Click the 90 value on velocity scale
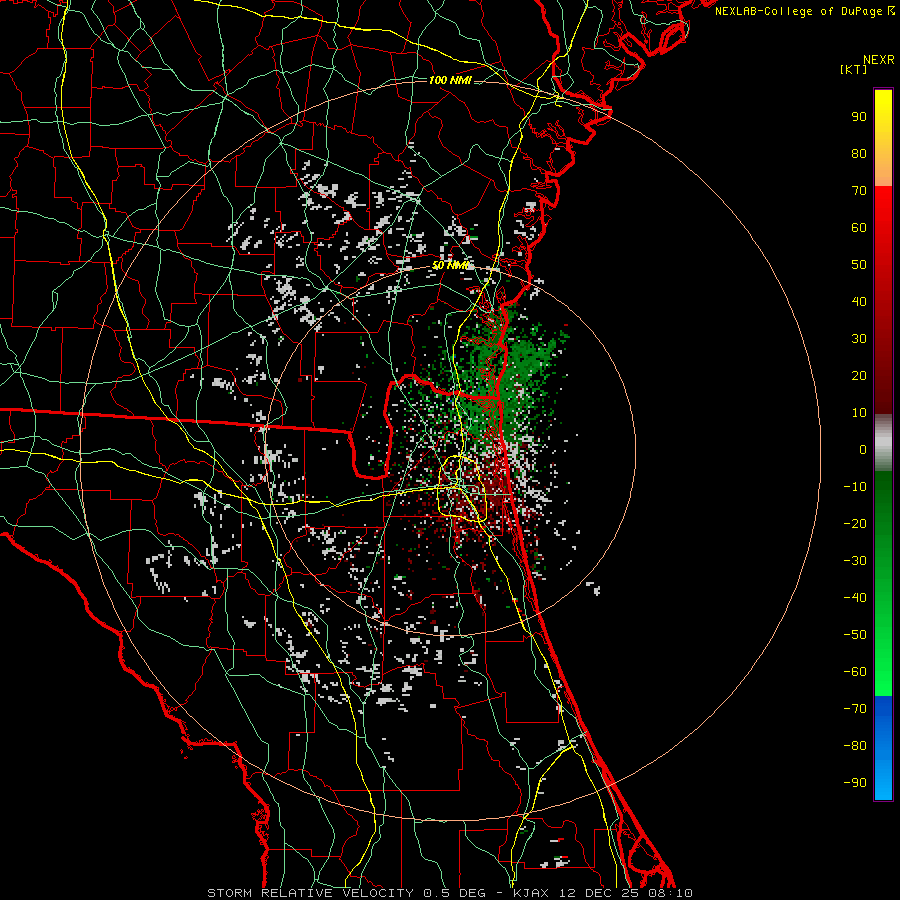The image size is (900, 900). coord(859,117)
